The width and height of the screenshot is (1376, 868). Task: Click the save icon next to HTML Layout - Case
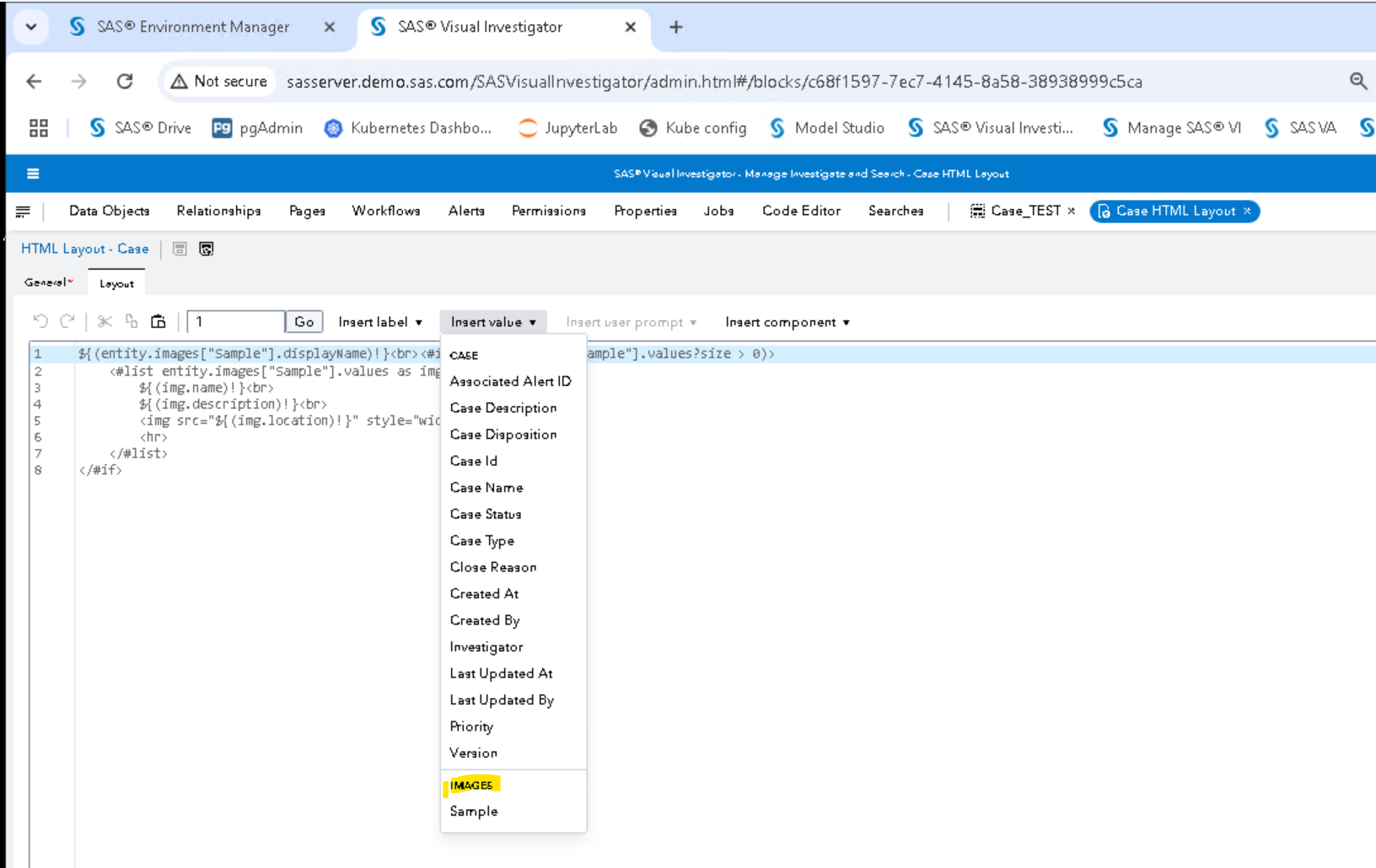(180, 249)
